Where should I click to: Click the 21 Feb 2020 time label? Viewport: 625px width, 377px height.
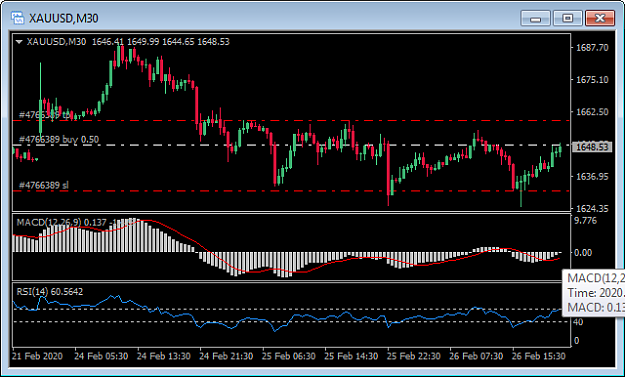tap(37, 355)
